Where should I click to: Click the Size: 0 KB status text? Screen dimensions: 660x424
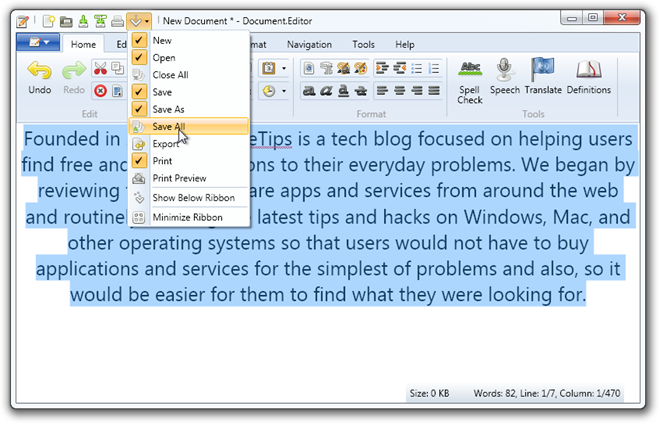[429, 393]
